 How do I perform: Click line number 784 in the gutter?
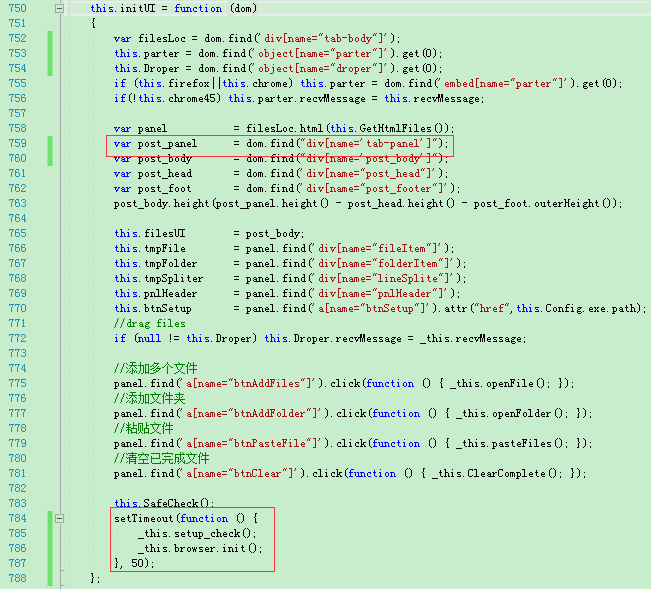(x=17, y=518)
